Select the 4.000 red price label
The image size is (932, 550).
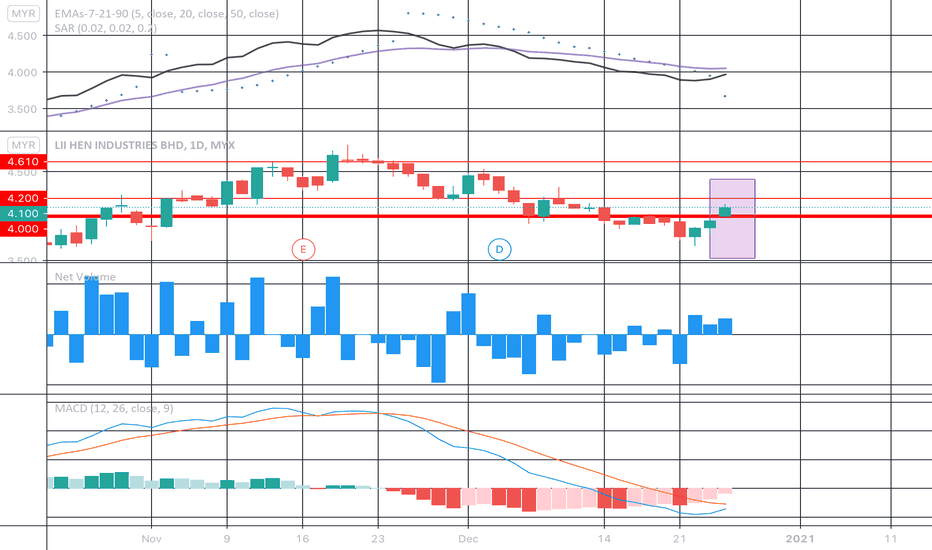point(23,229)
